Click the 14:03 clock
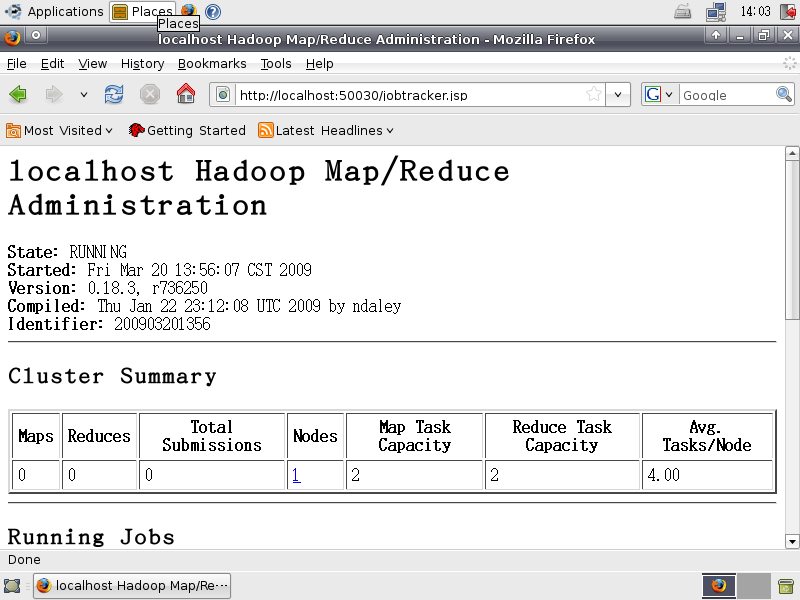 (756, 11)
